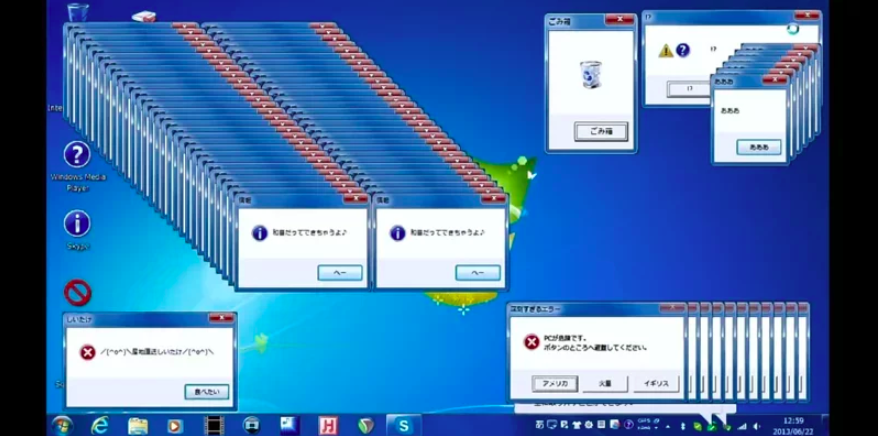Click the film strip taskbar icon
This screenshot has height=436, width=879.
click(x=214, y=426)
